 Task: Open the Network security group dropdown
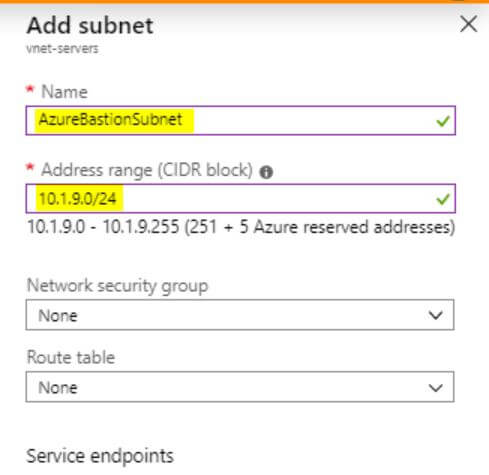tap(240, 315)
